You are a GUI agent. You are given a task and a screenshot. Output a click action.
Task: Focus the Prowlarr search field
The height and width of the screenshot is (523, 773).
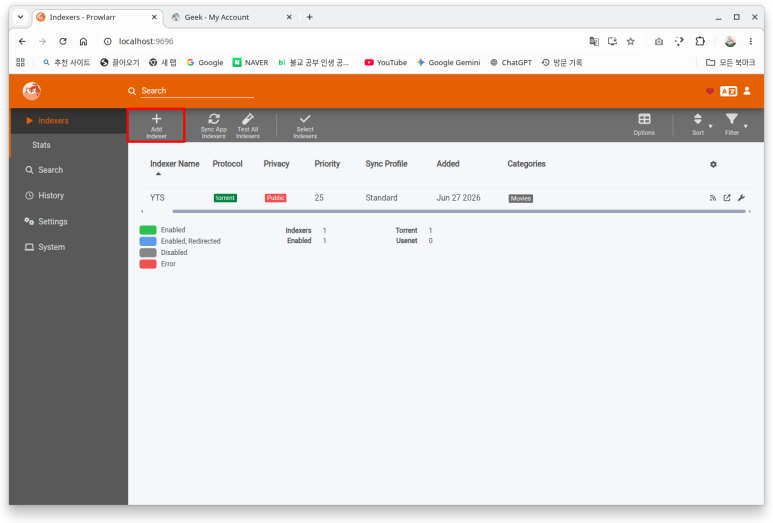(197, 91)
